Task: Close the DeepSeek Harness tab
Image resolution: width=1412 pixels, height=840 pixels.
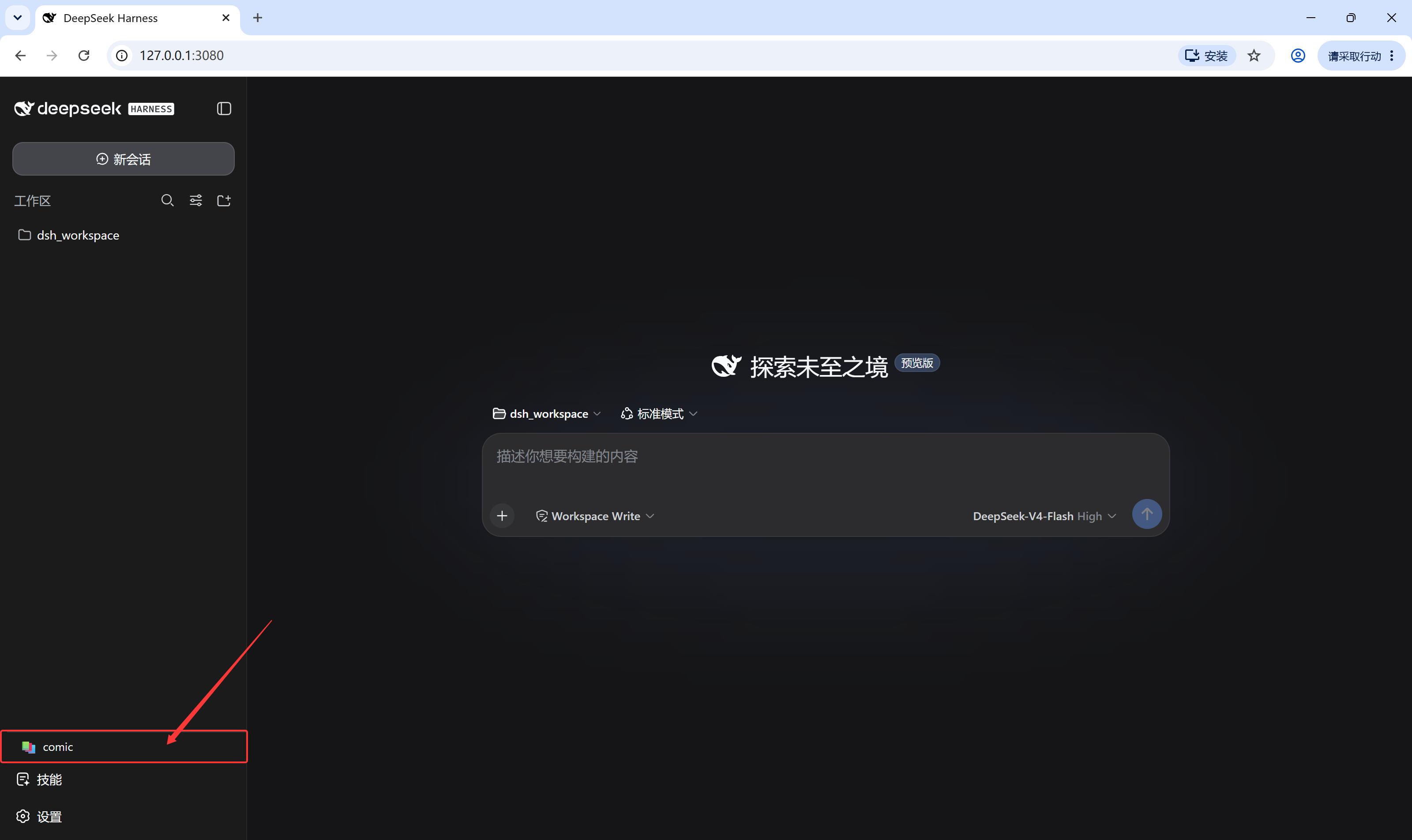Action: (226, 18)
